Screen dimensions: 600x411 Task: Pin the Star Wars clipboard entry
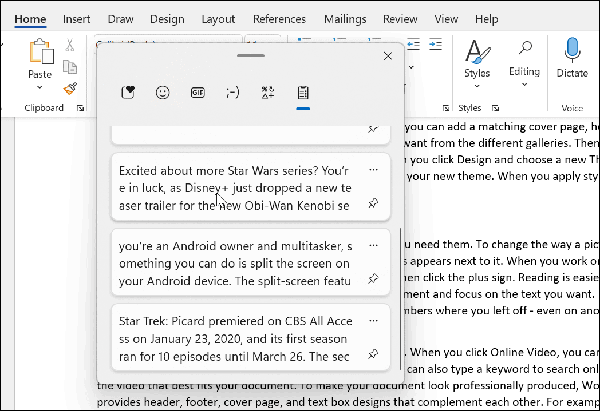tap(373, 203)
